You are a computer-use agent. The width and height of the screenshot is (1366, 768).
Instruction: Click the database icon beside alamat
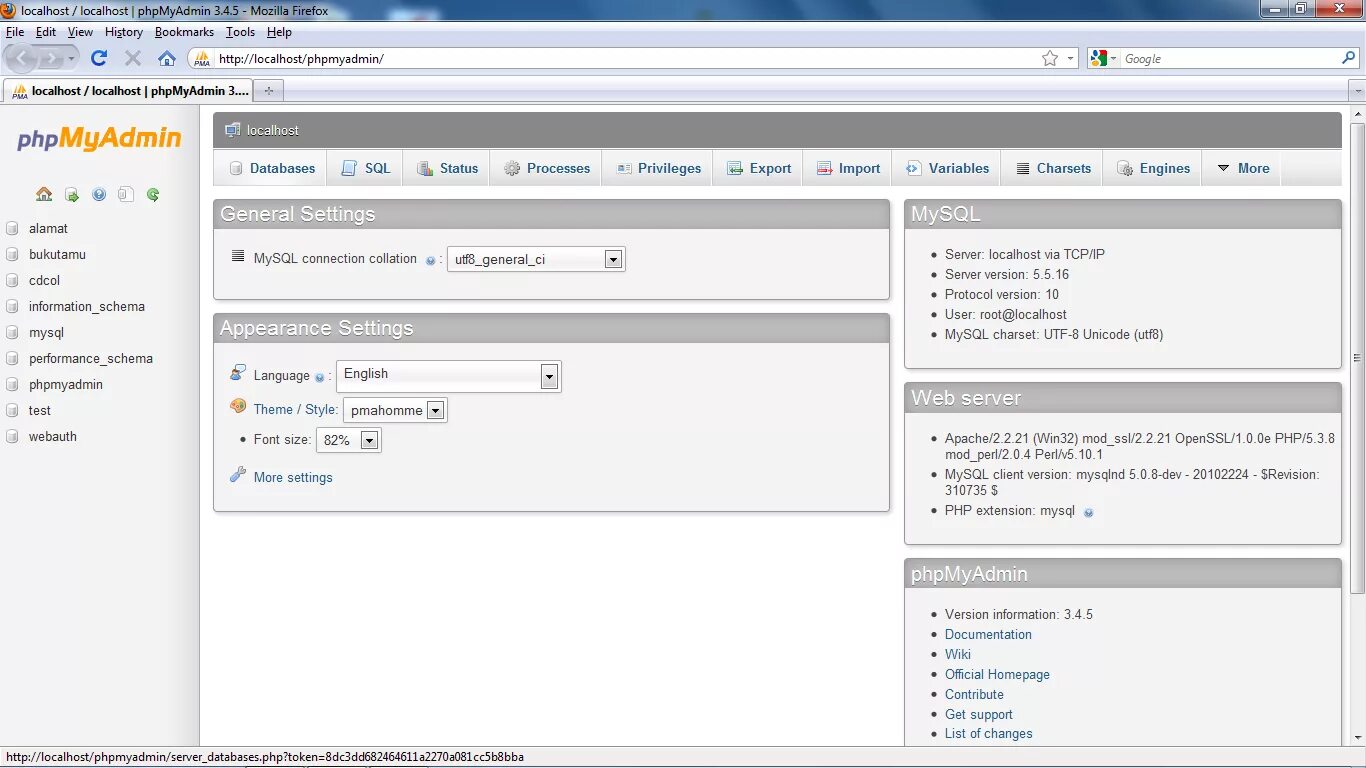(12, 228)
